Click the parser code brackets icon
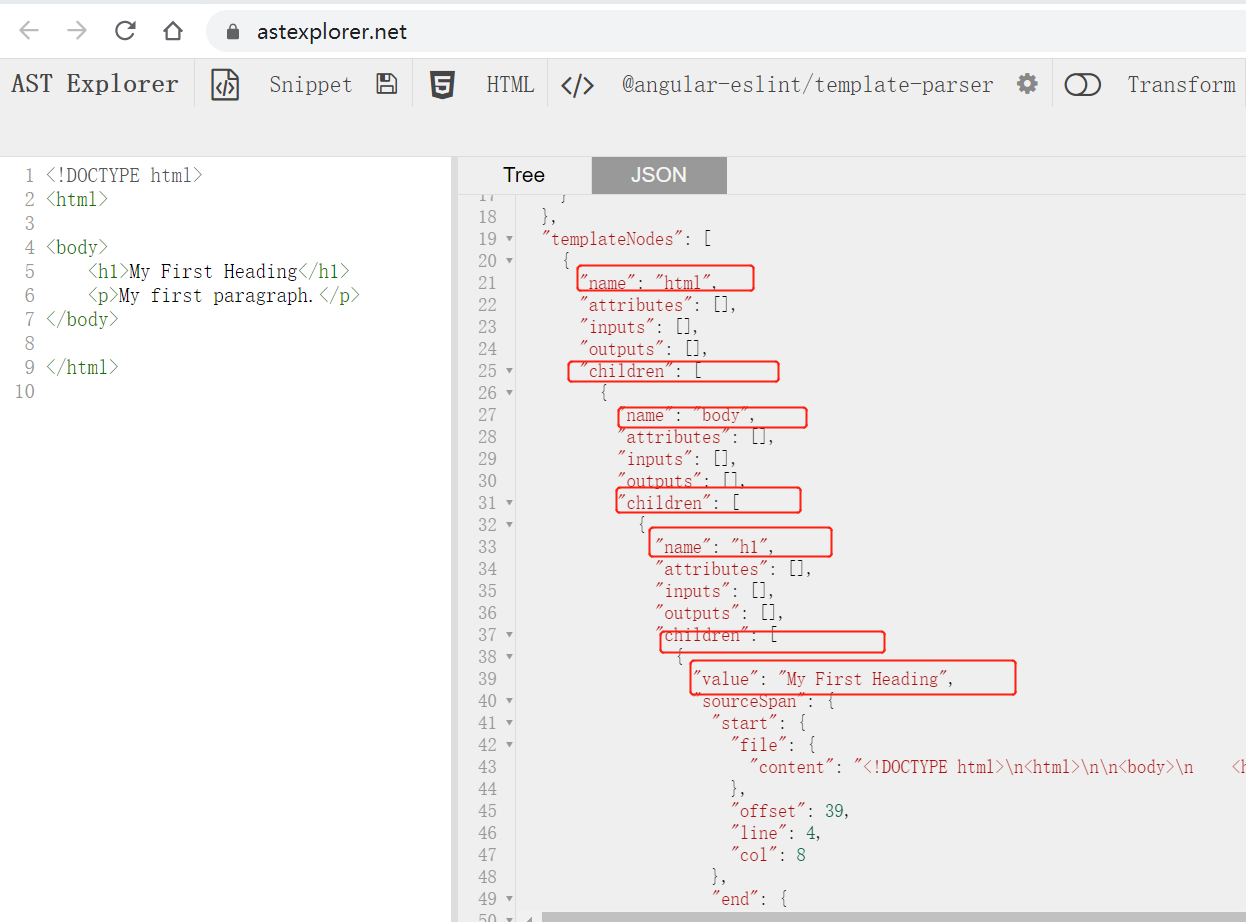The height and width of the screenshot is (922, 1246). 577,85
